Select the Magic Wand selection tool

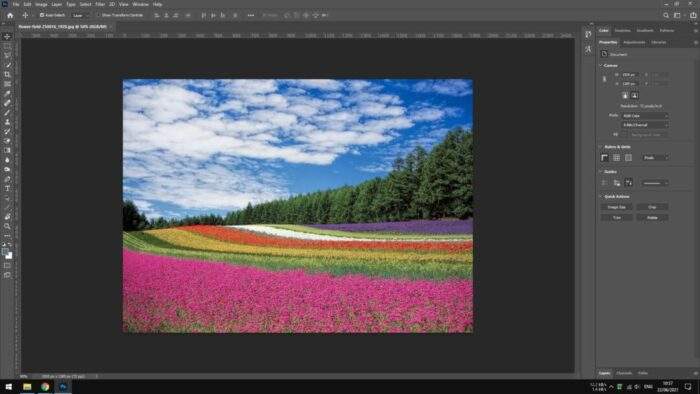[7, 65]
